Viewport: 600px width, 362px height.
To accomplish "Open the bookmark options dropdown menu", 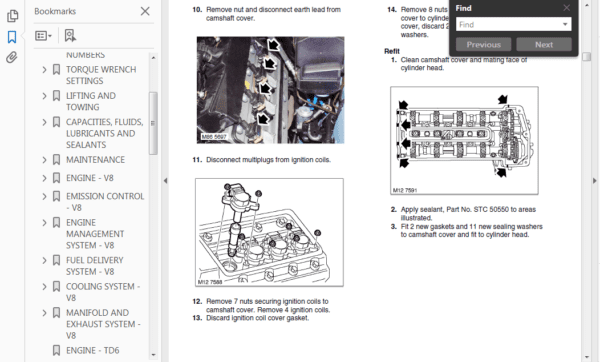I will pyautogui.click(x=43, y=36).
